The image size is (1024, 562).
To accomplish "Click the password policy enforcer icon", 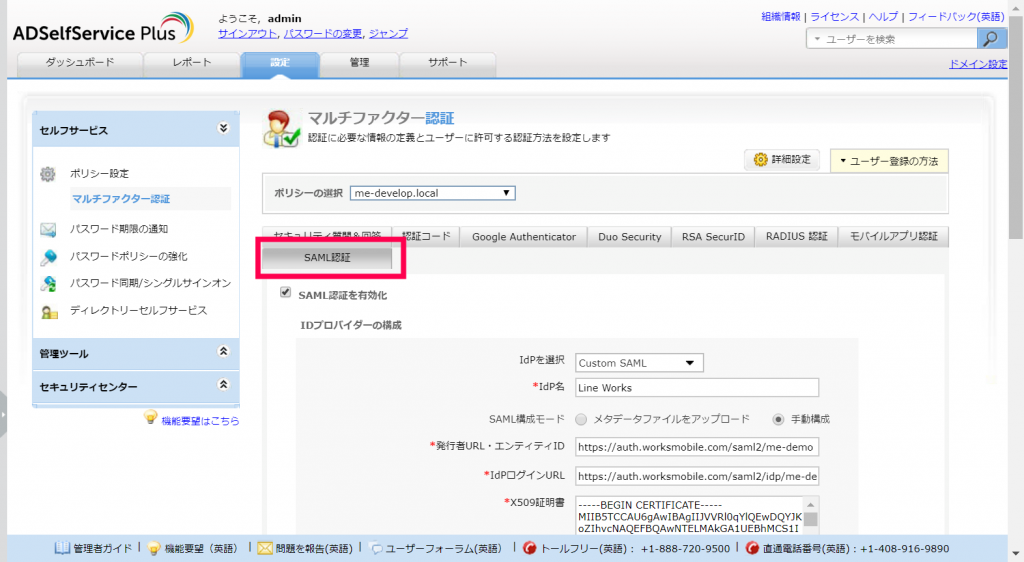I will click(x=48, y=257).
